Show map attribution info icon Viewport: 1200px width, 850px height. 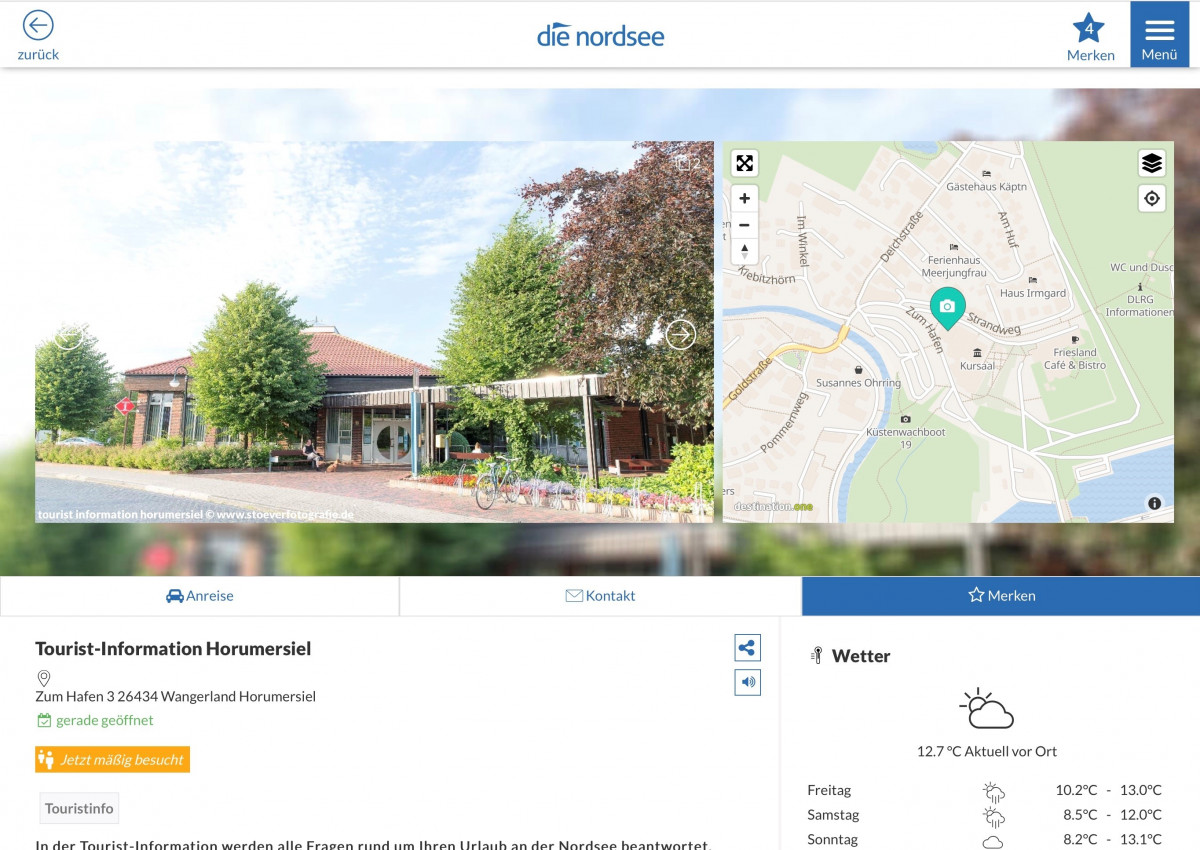(1154, 504)
